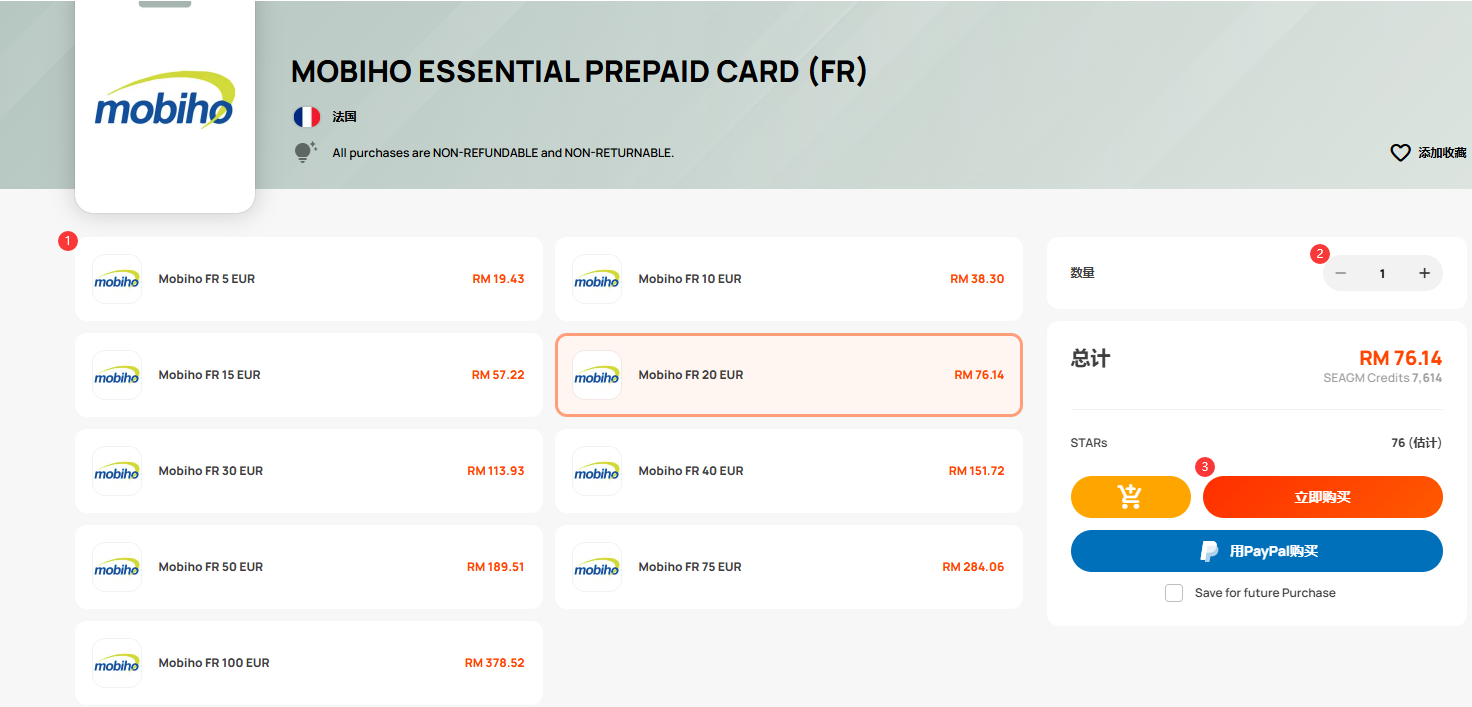Enable Save for future Purchase checkbox

point(1174,593)
